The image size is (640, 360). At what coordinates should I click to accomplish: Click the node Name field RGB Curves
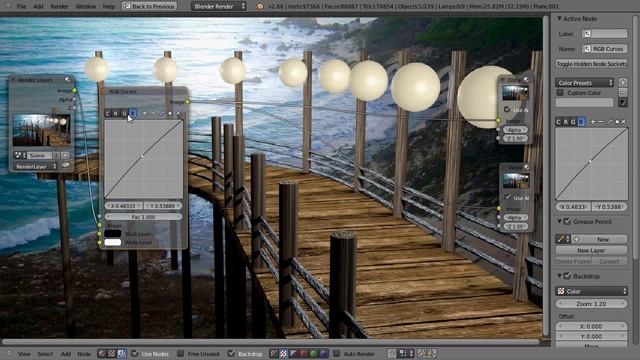[x=604, y=49]
